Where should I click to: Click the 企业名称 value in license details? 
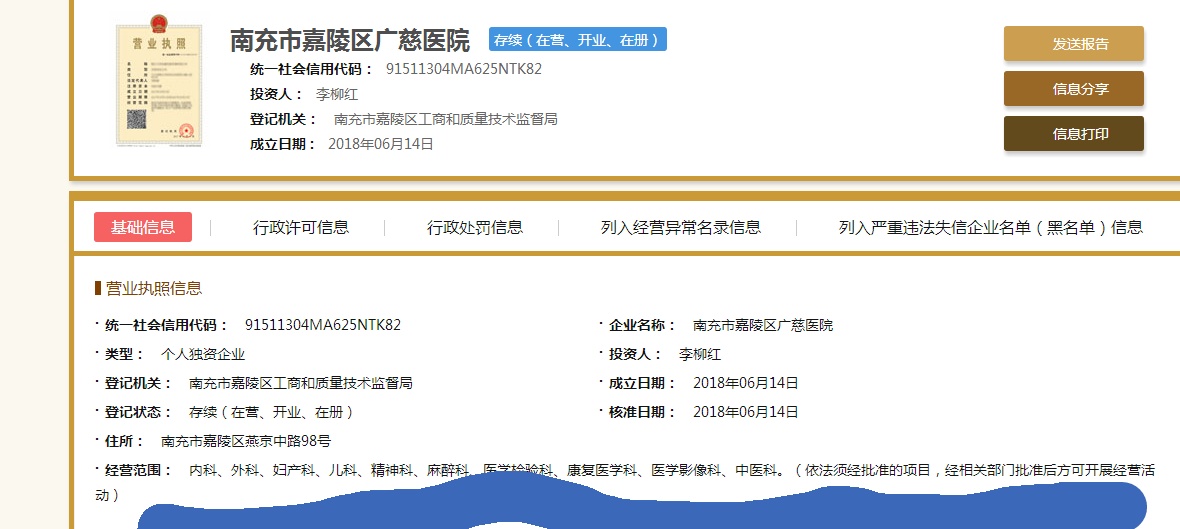763,325
